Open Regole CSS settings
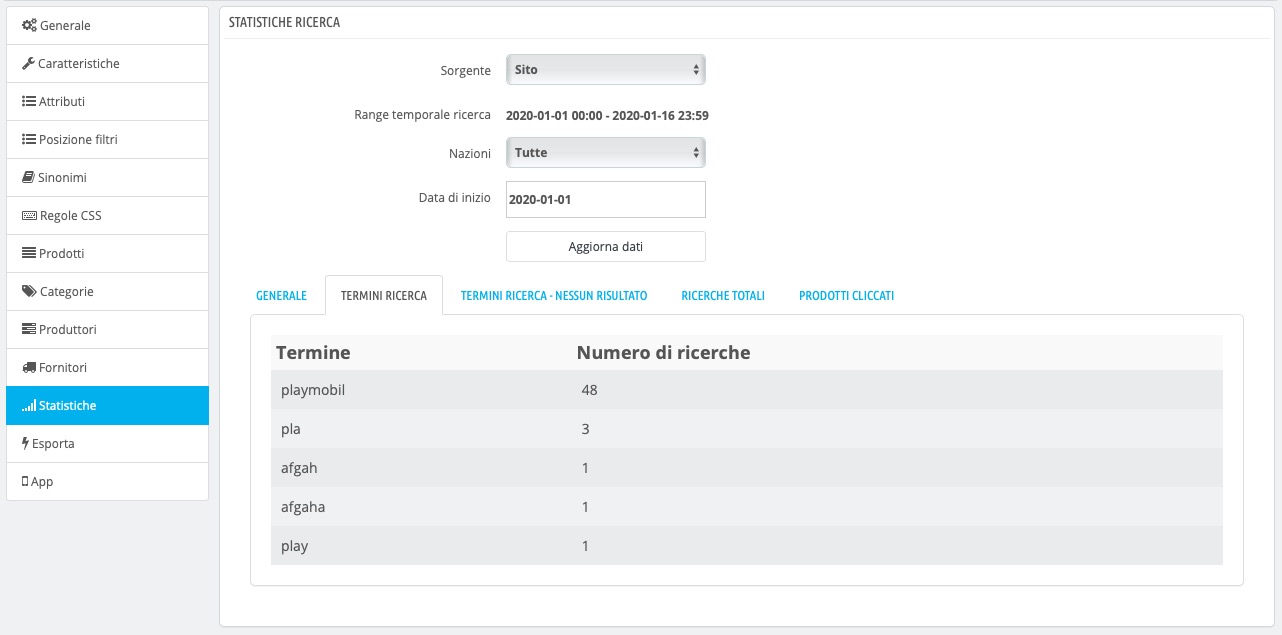This screenshot has width=1282, height=635. click(x=108, y=215)
